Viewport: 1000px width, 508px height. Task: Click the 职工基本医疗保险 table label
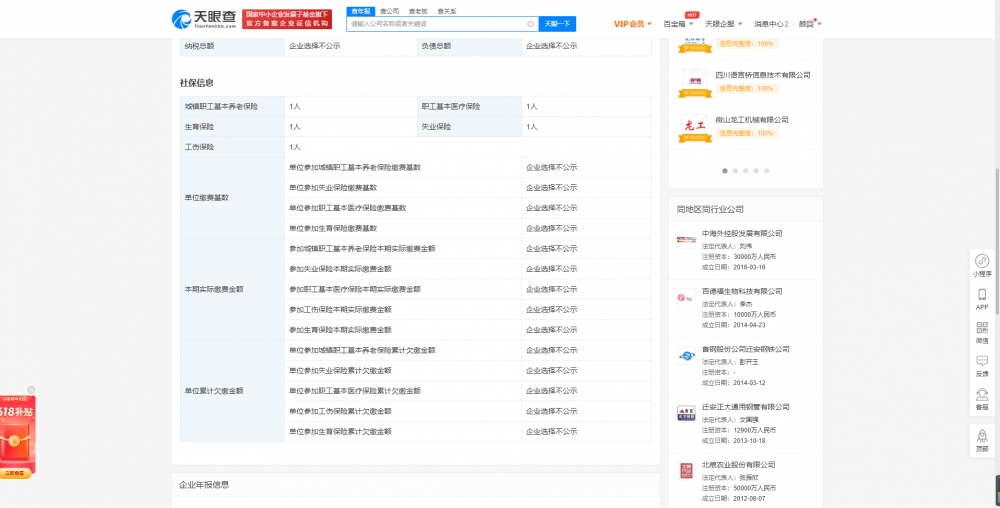click(451, 106)
